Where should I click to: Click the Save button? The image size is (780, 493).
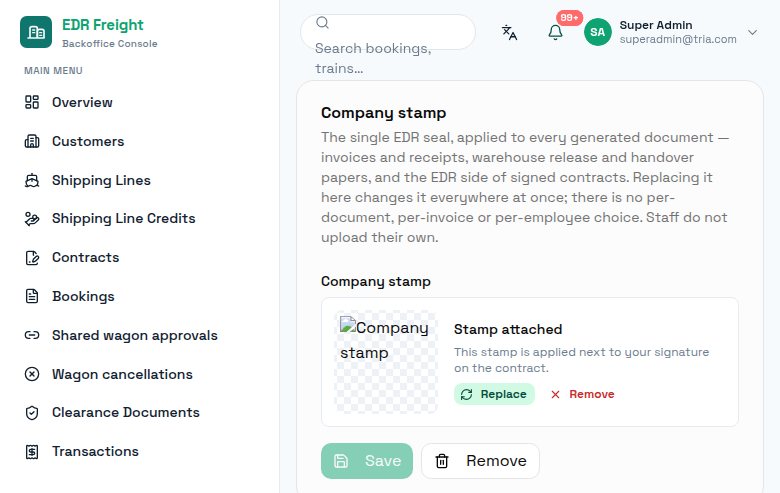pyautogui.click(x=367, y=461)
